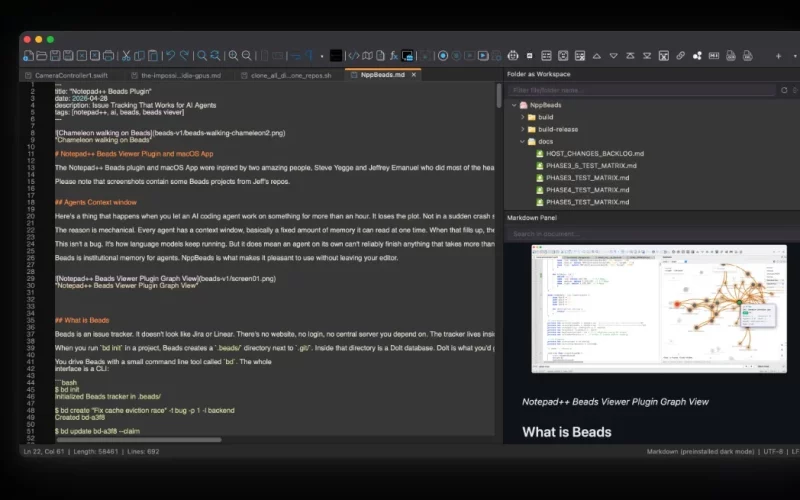Click the Zoom Out magnifier icon
The width and height of the screenshot is (800, 500).
pos(246,56)
